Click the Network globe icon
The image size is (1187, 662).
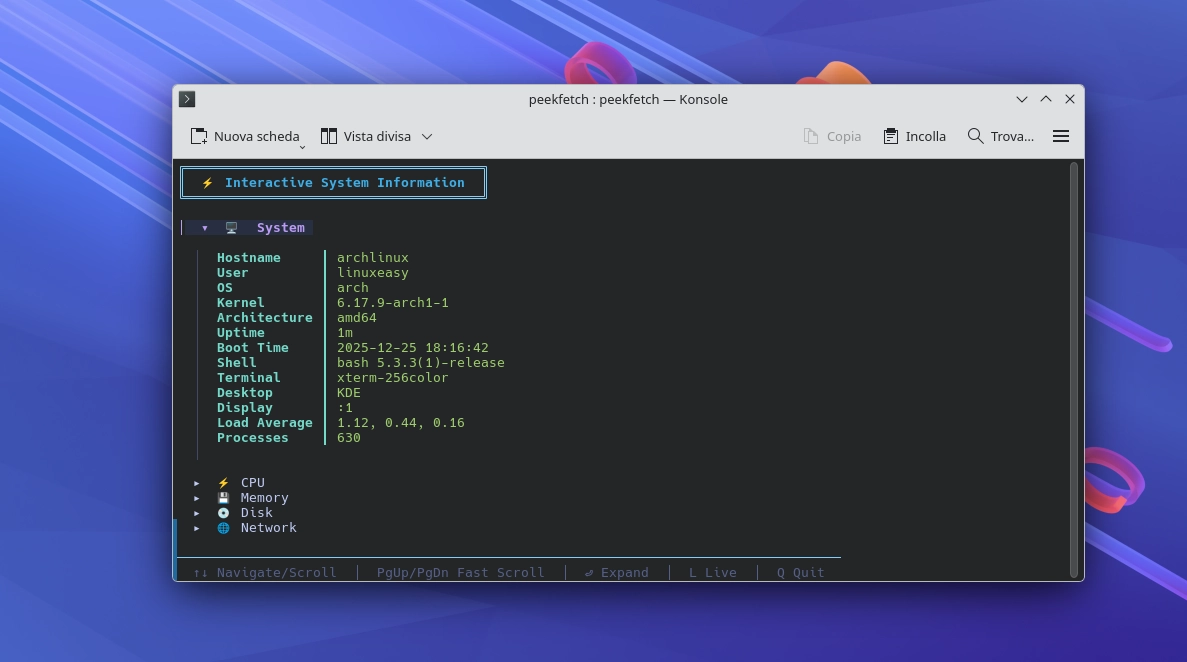223,527
